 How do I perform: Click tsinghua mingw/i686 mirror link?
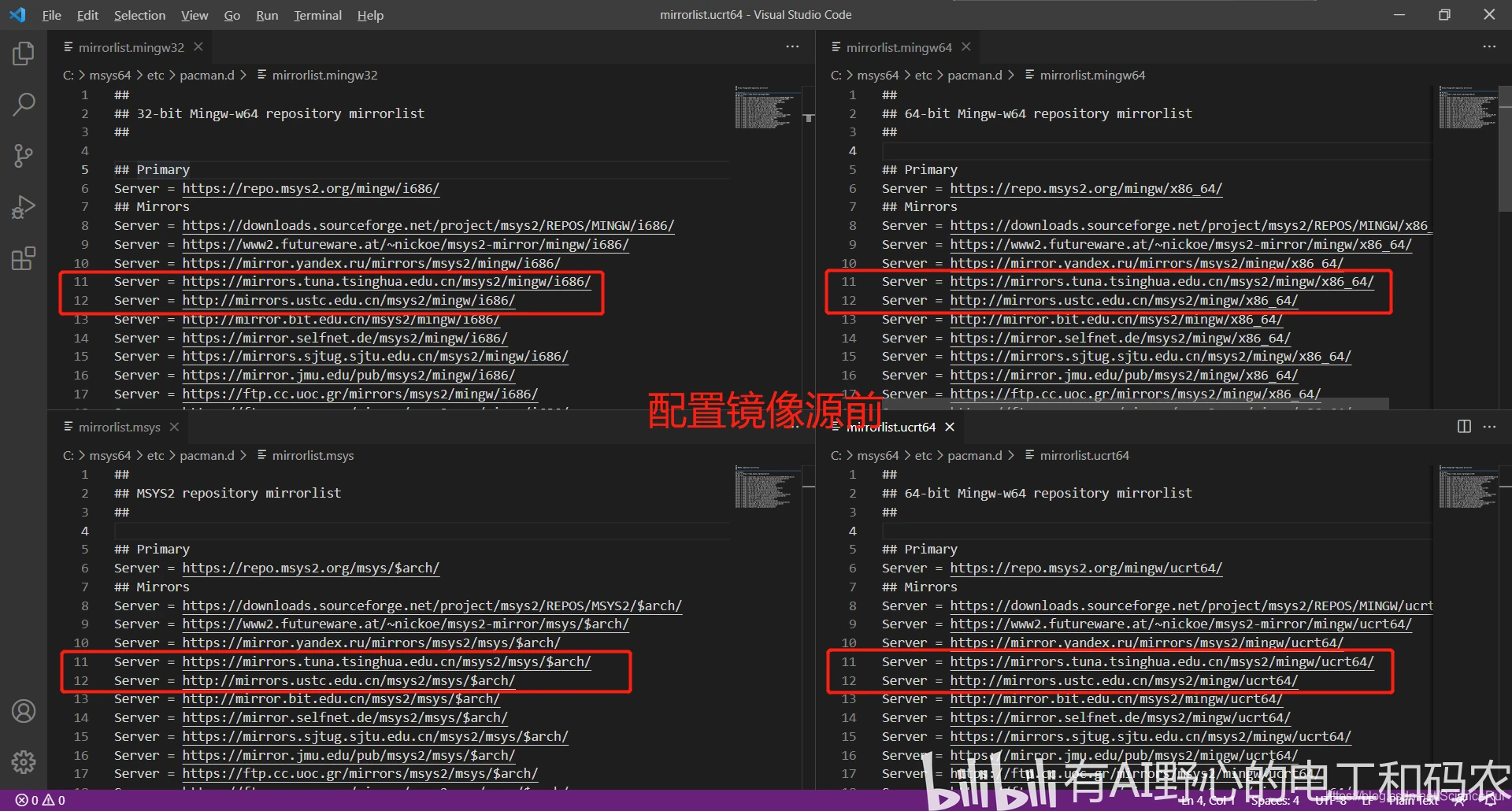point(387,281)
